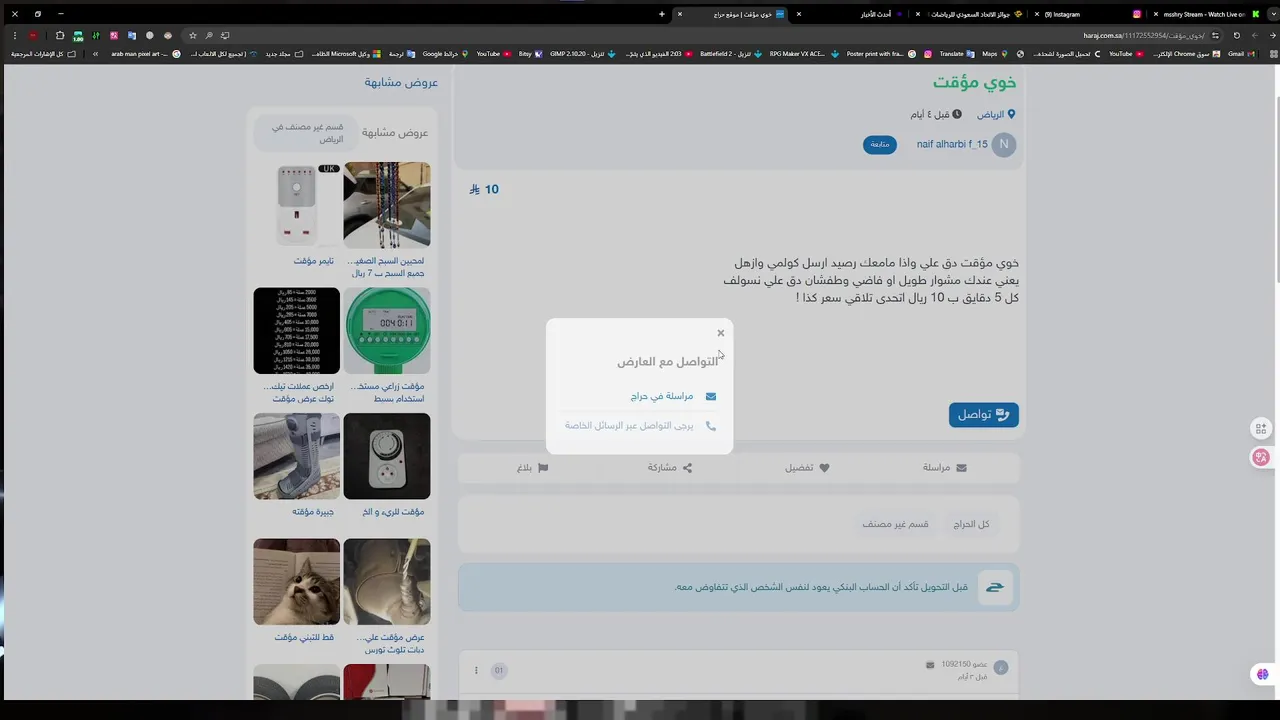1280x720 pixels.
Task: Open seller profile naif alharbi f_15
Action: pyautogui.click(x=952, y=144)
